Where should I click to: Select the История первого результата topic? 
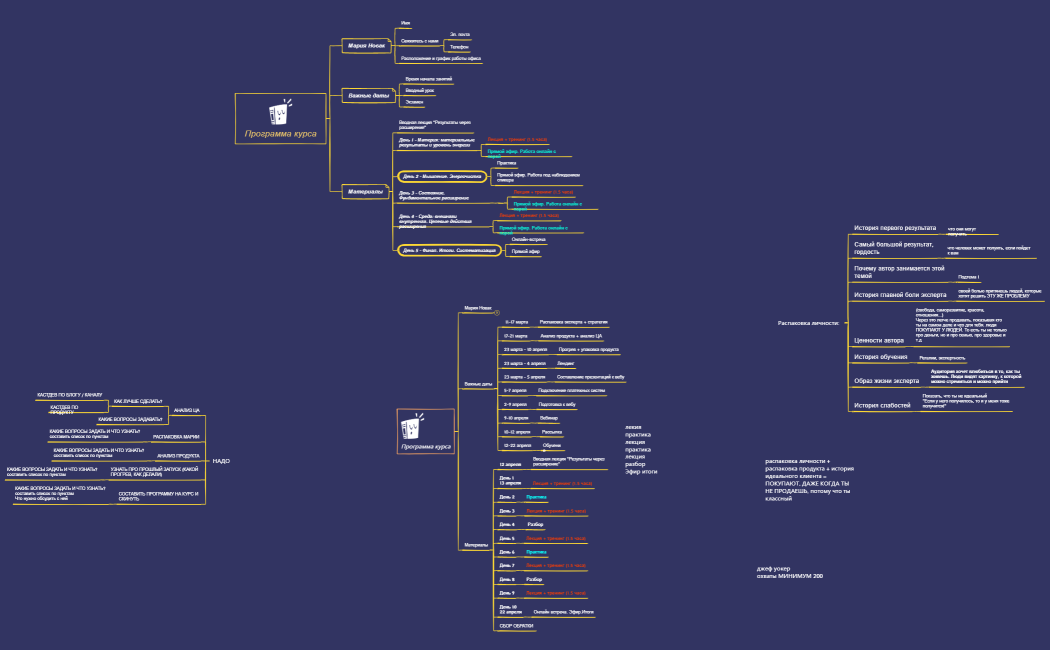(894, 228)
